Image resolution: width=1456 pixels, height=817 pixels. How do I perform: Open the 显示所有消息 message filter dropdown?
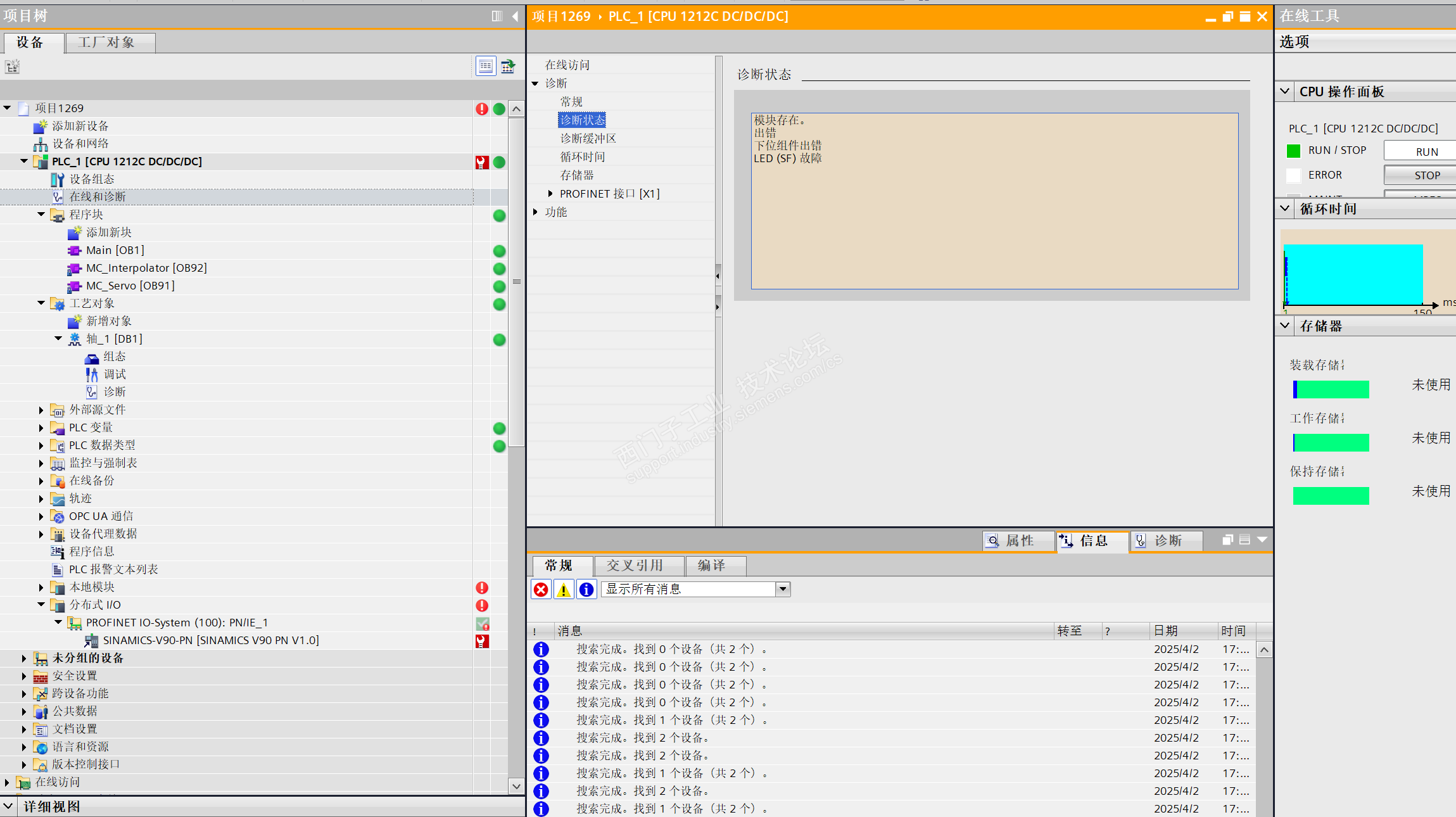[x=783, y=590]
